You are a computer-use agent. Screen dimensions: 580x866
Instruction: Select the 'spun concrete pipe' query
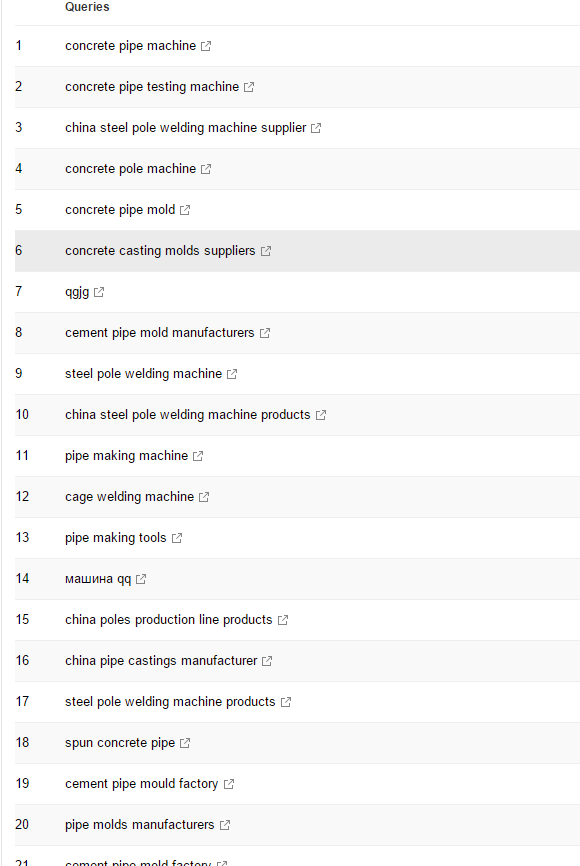[x=120, y=743]
